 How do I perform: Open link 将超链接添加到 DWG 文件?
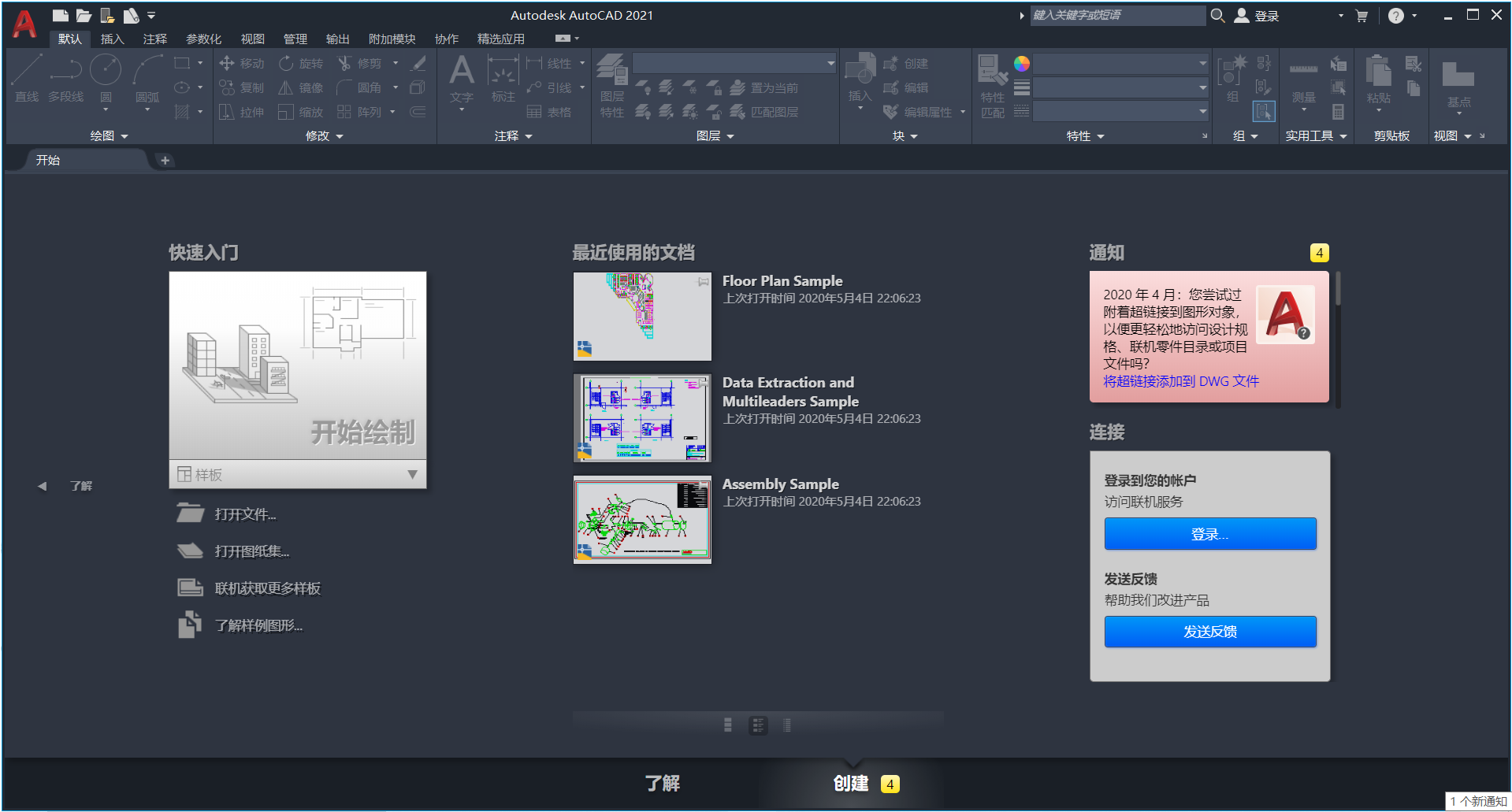pyautogui.click(x=1181, y=381)
